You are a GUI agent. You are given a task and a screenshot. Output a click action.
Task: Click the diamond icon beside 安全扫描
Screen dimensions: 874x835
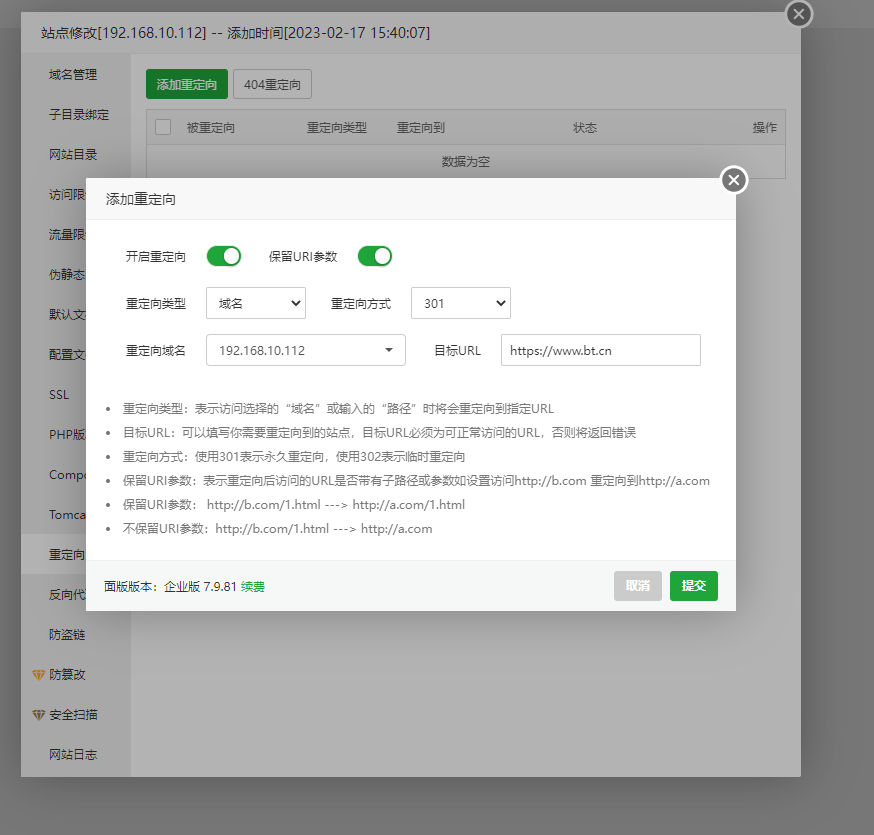(39, 715)
